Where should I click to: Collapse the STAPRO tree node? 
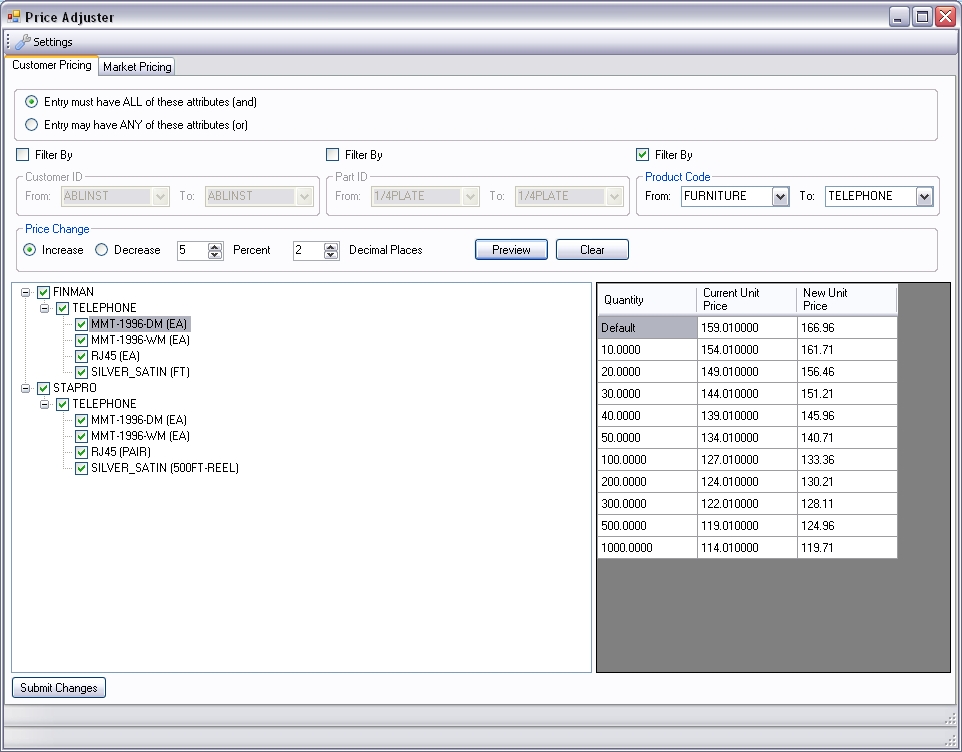(25, 388)
